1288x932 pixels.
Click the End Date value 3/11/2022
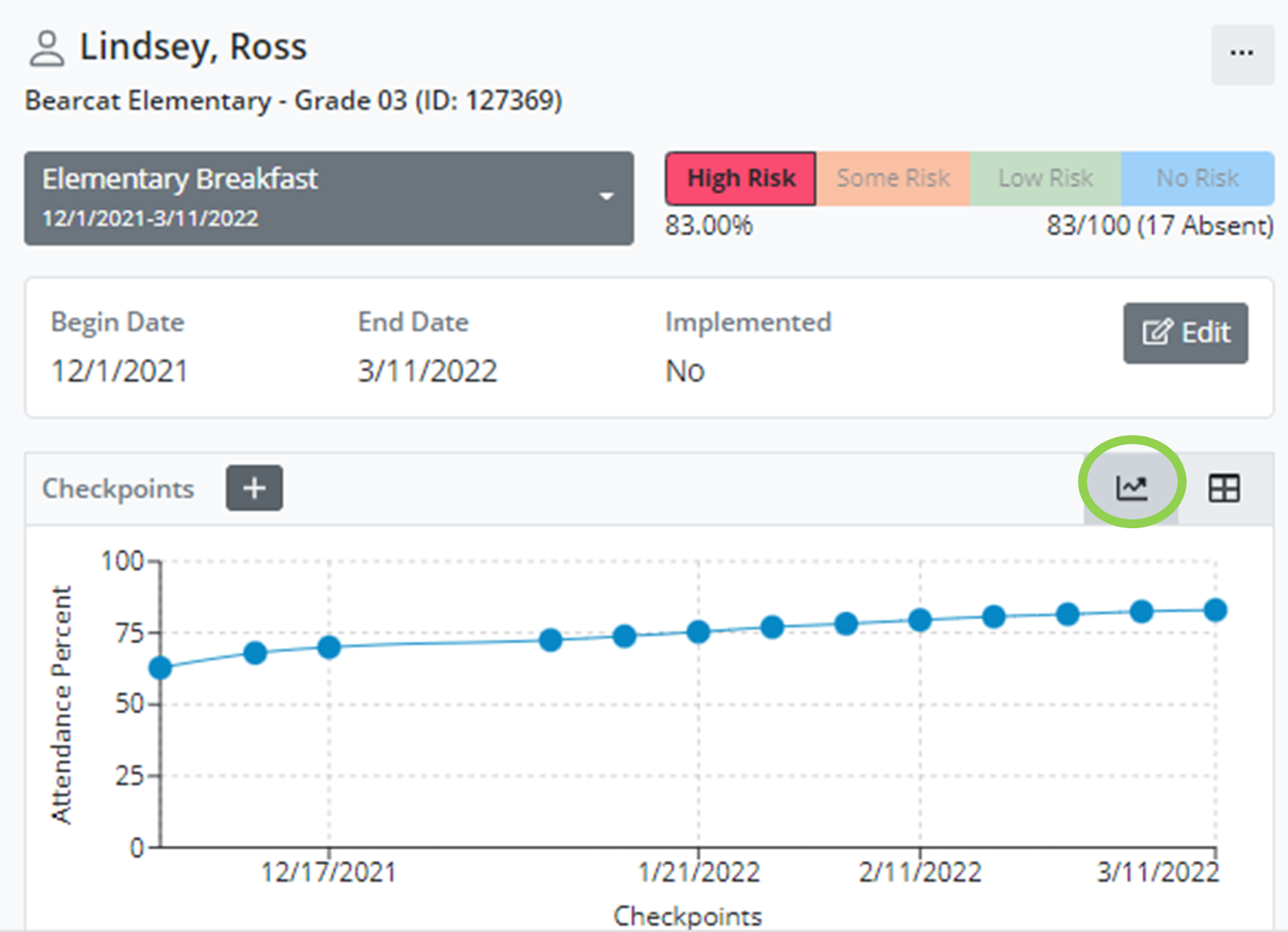point(427,371)
